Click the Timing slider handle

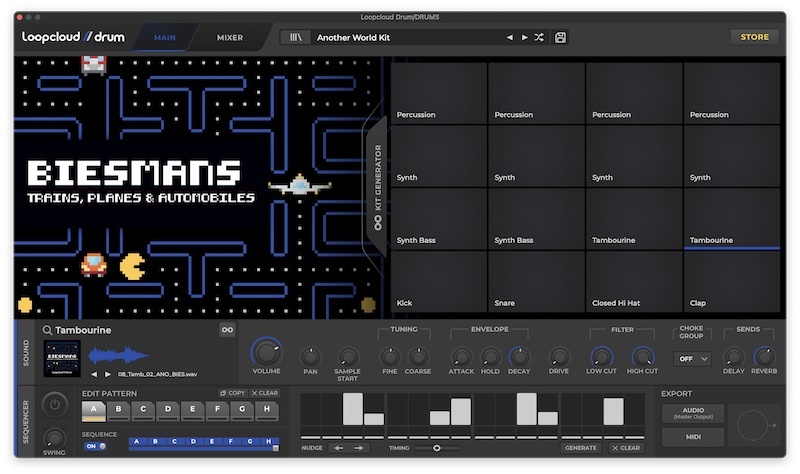point(437,448)
